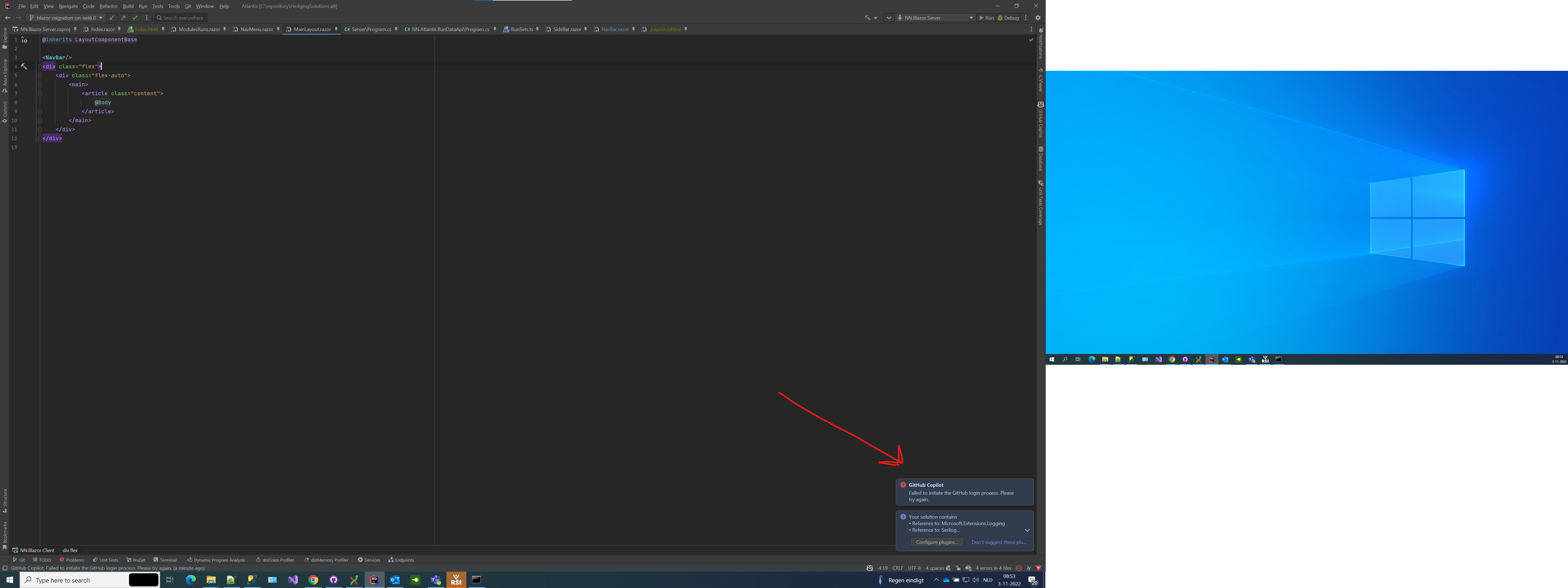Expand the plugin suggestion notification chevron
This screenshot has width=1568, height=588.
pyautogui.click(x=1027, y=530)
